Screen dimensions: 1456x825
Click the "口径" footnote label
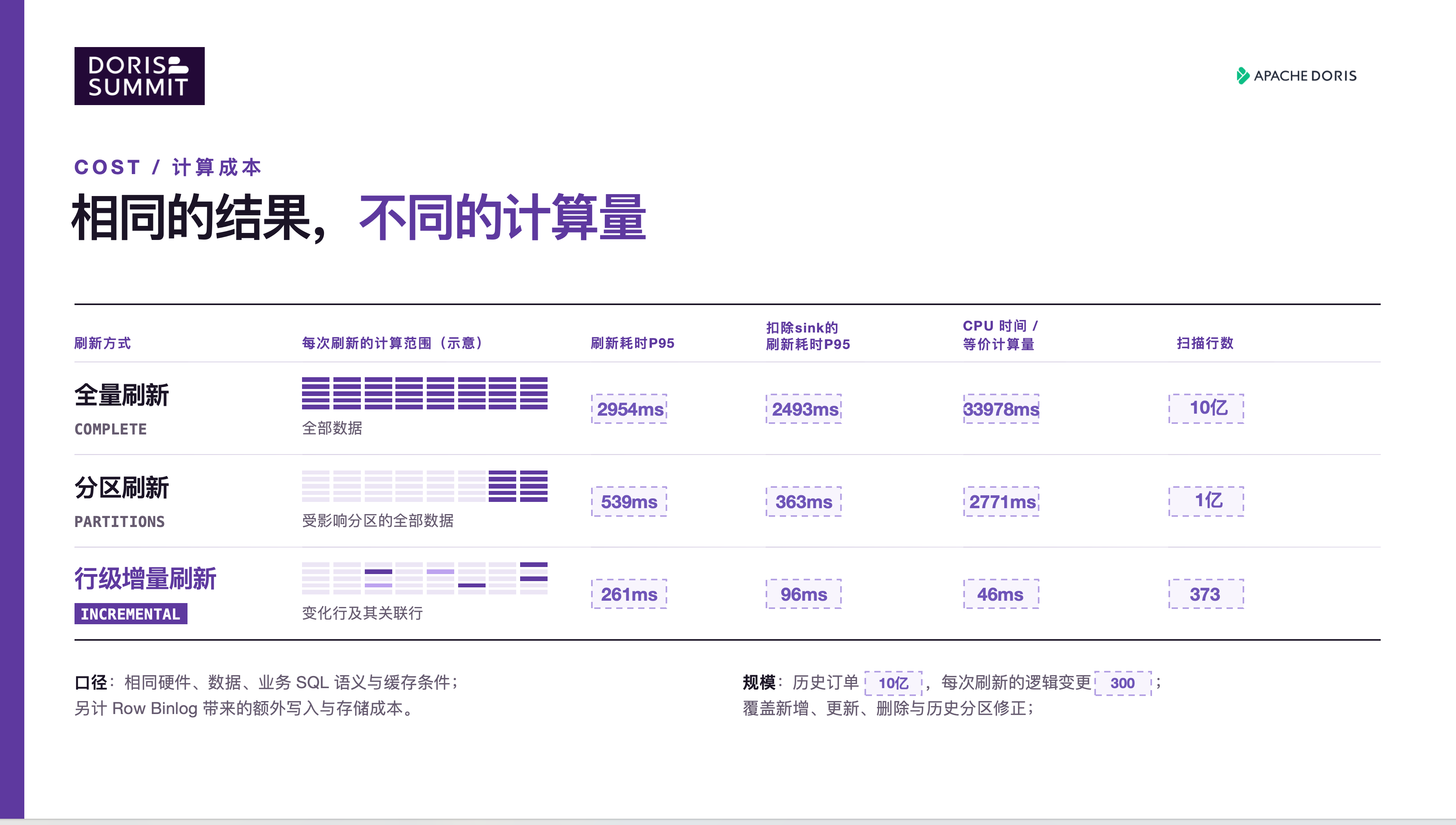[x=91, y=682]
